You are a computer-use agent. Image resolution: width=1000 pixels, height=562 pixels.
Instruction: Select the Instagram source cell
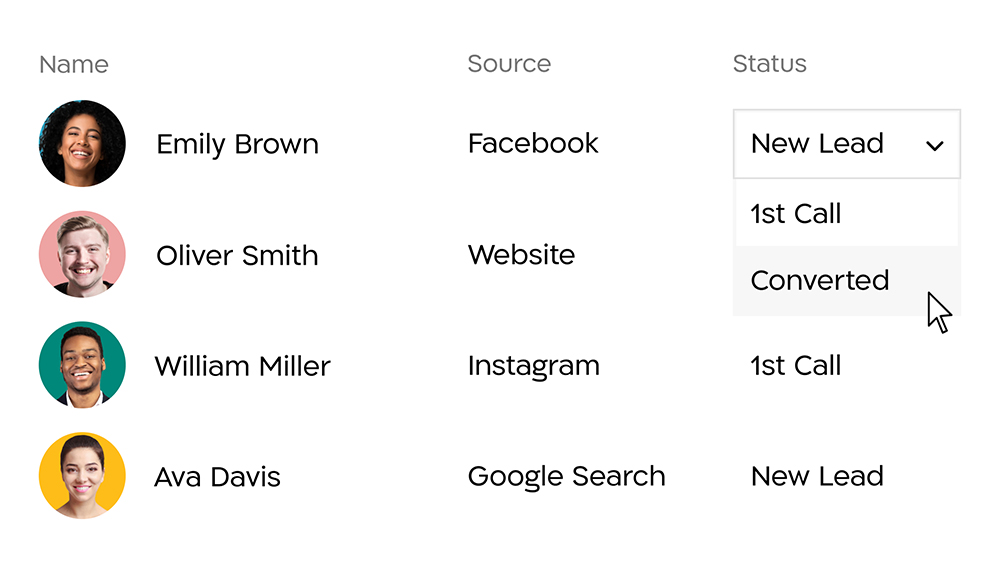click(x=534, y=367)
